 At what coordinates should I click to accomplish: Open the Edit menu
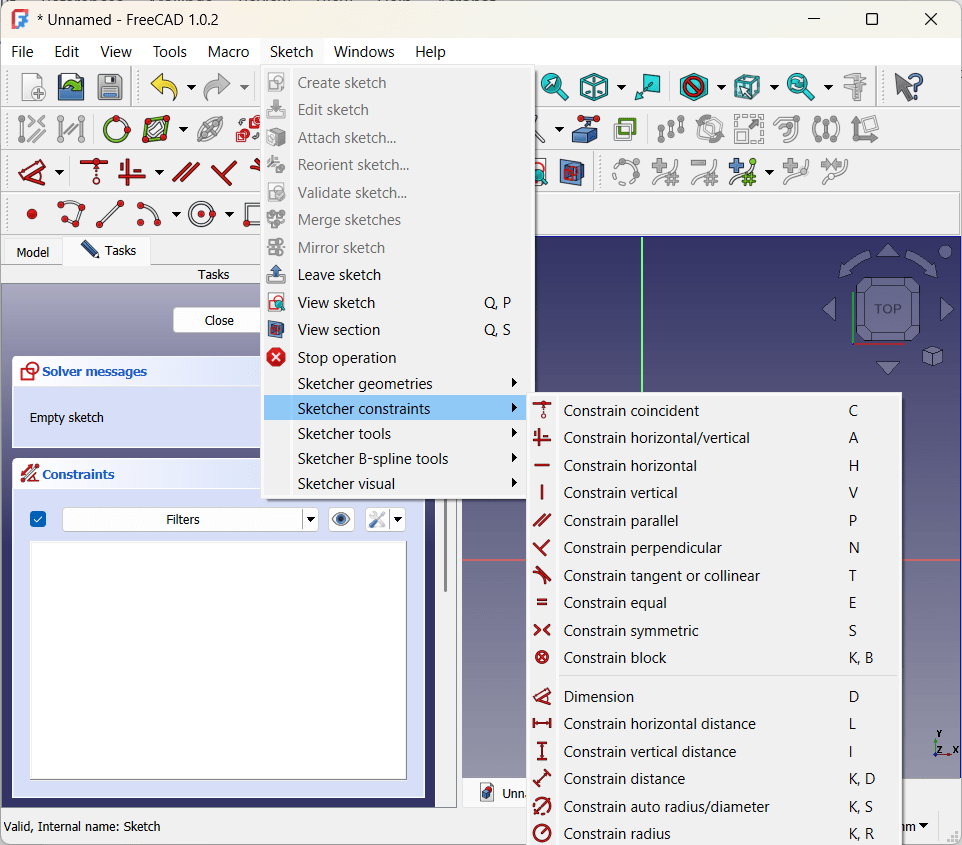point(66,52)
